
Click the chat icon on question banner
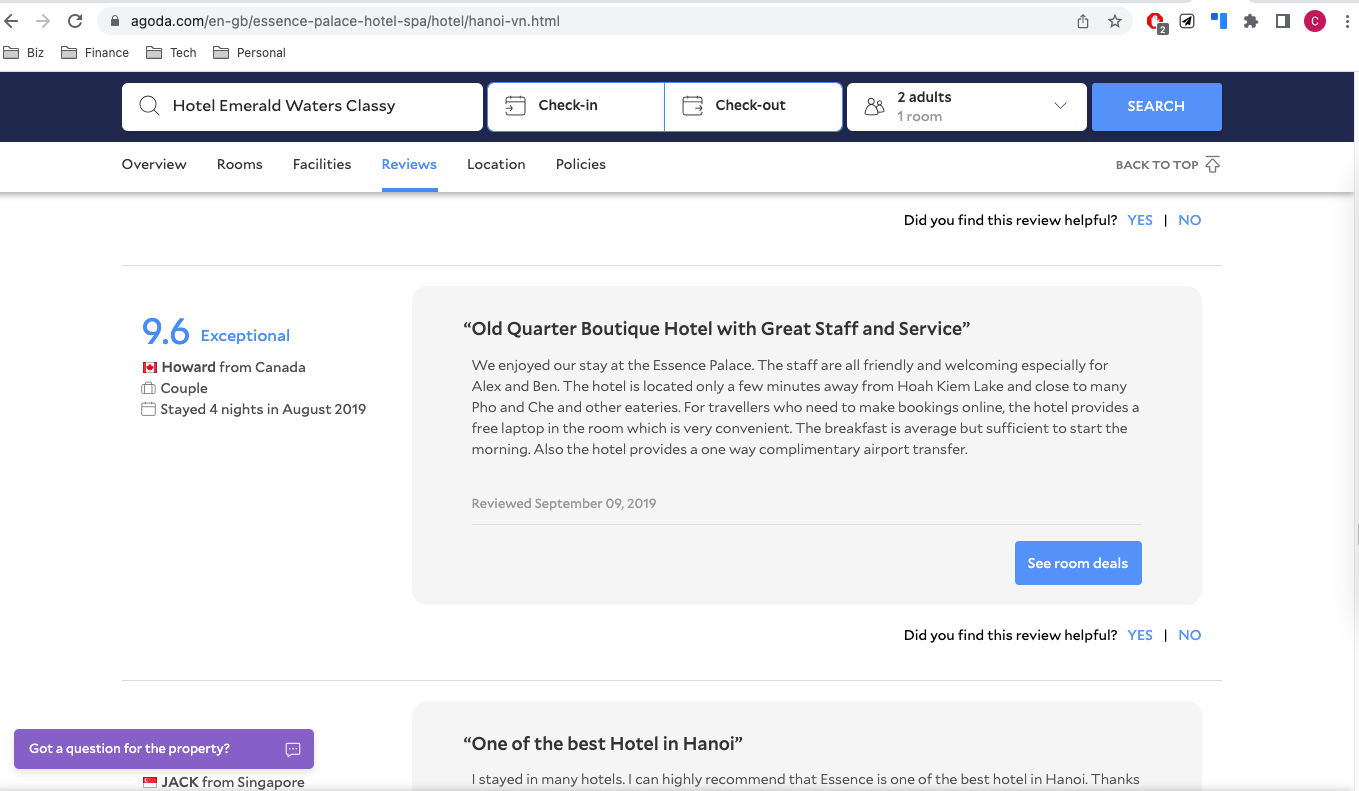pyautogui.click(x=293, y=749)
